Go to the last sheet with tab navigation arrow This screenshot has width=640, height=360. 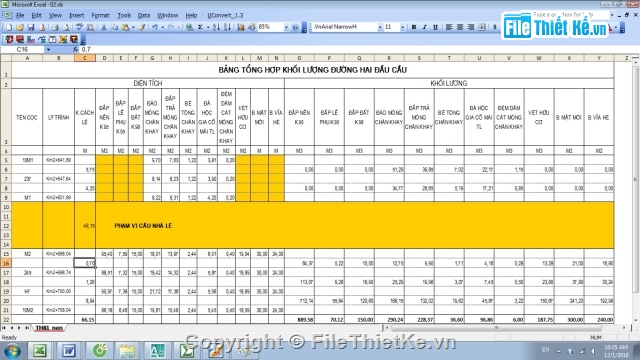[27, 328]
